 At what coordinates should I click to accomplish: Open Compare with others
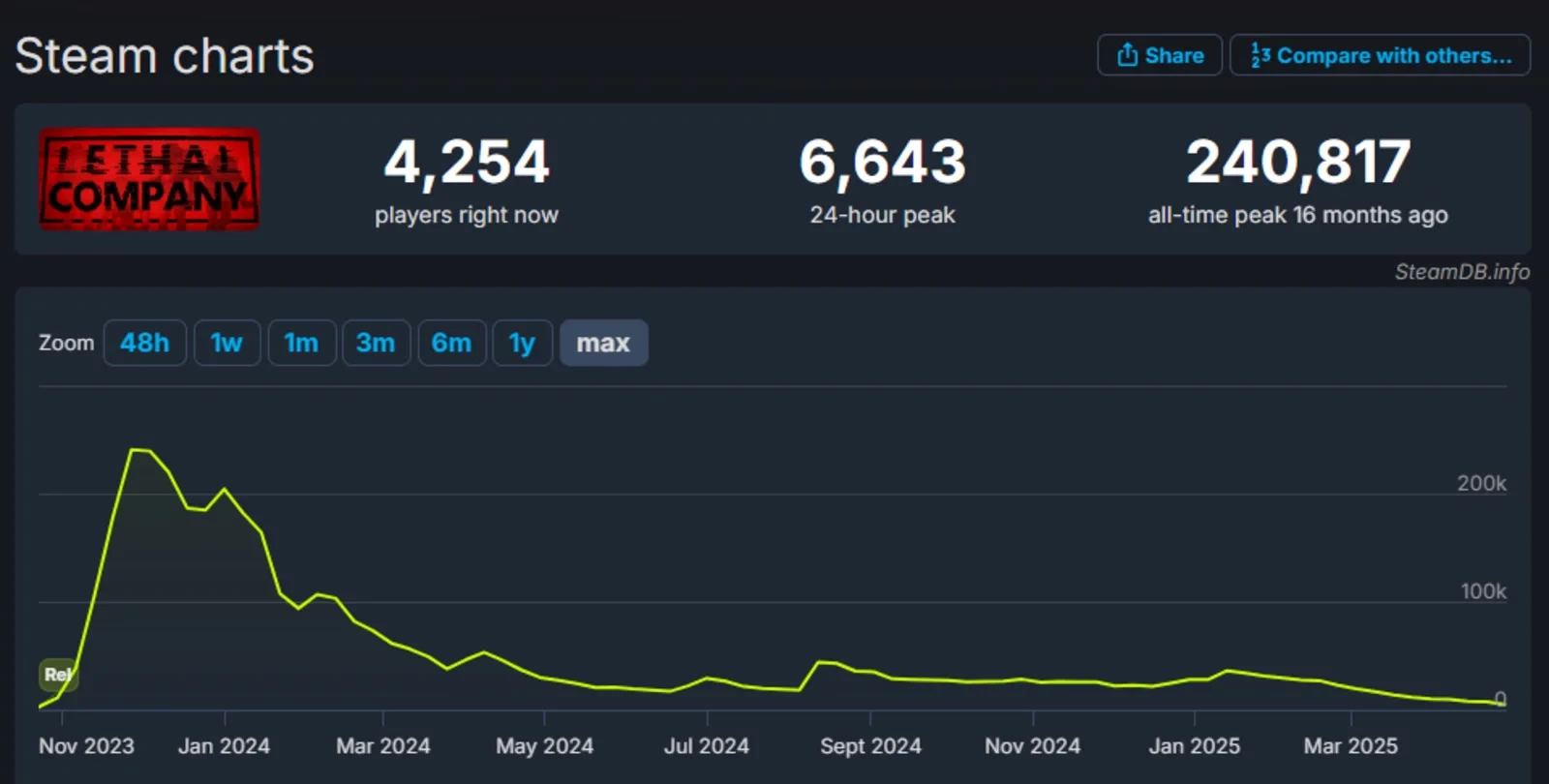pos(1380,55)
